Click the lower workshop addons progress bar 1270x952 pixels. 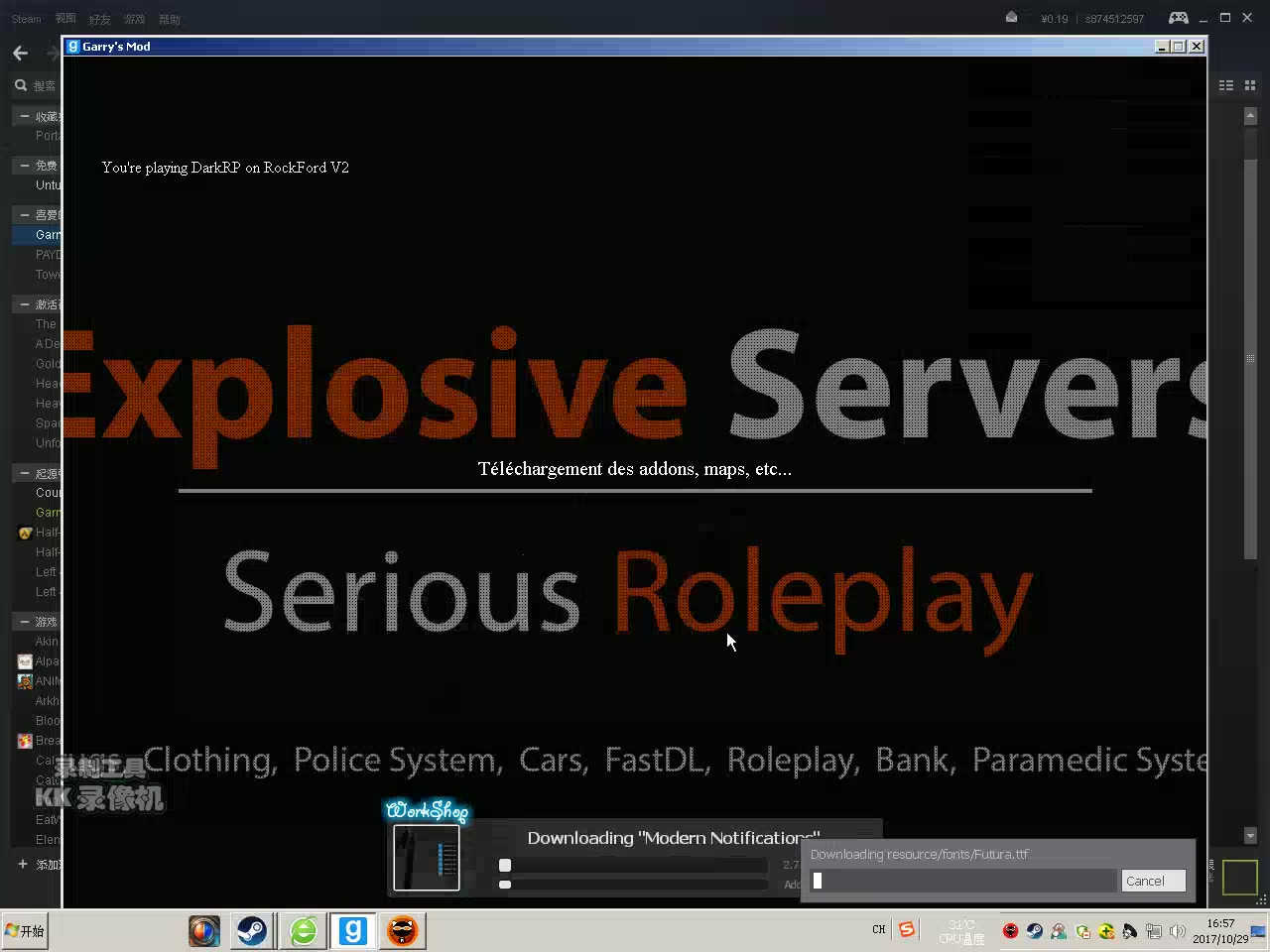coord(633,884)
